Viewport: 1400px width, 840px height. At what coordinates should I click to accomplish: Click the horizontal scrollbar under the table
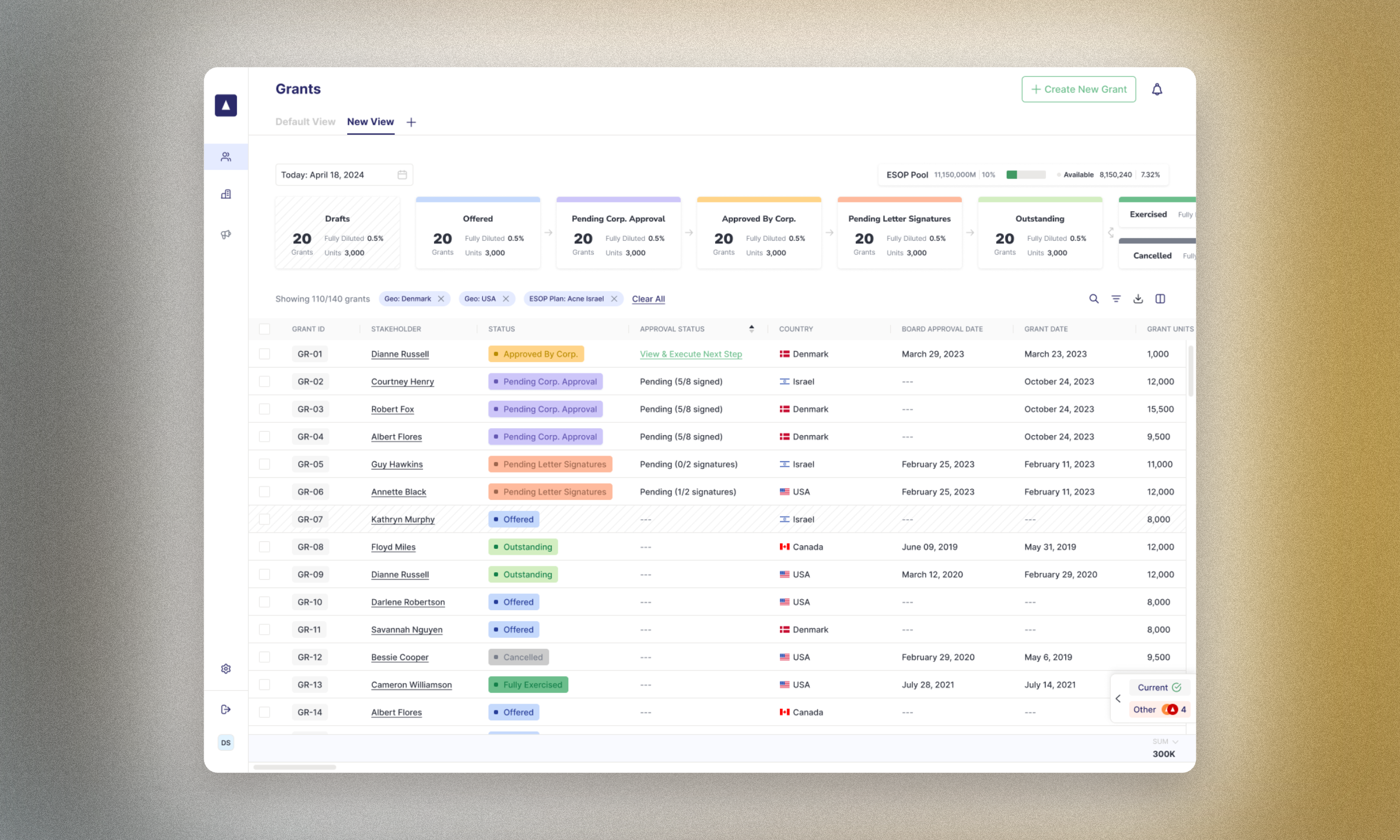click(295, 767)
